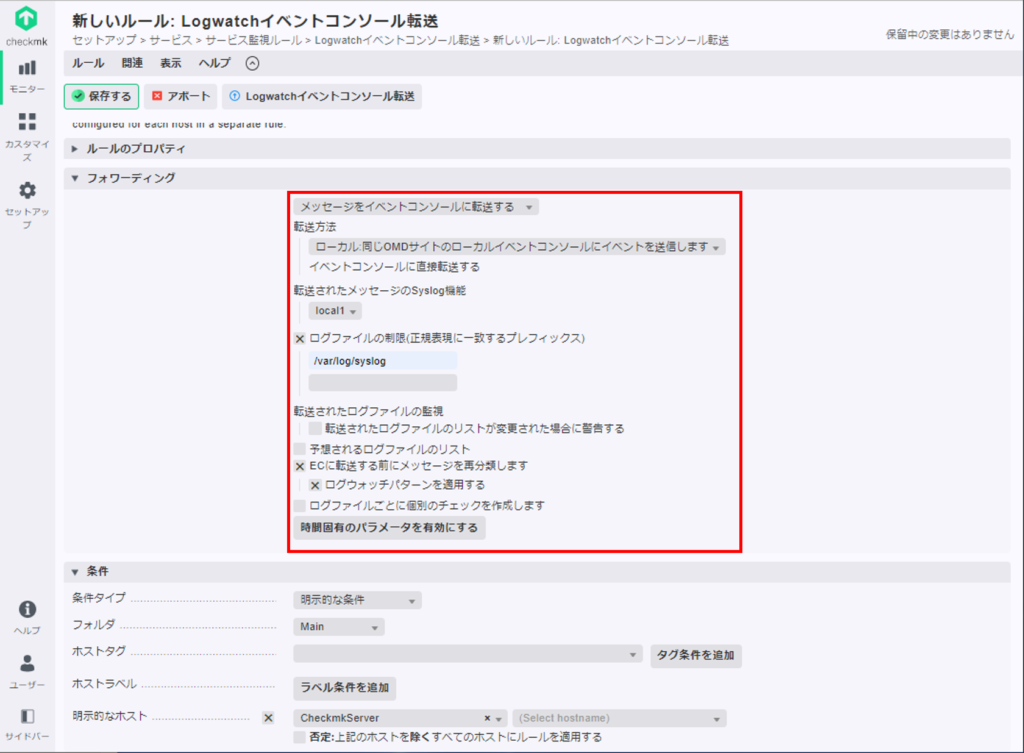
Task: Click 時間固有のパラメータを有効にする button
Action: click(x=389, y=528)
